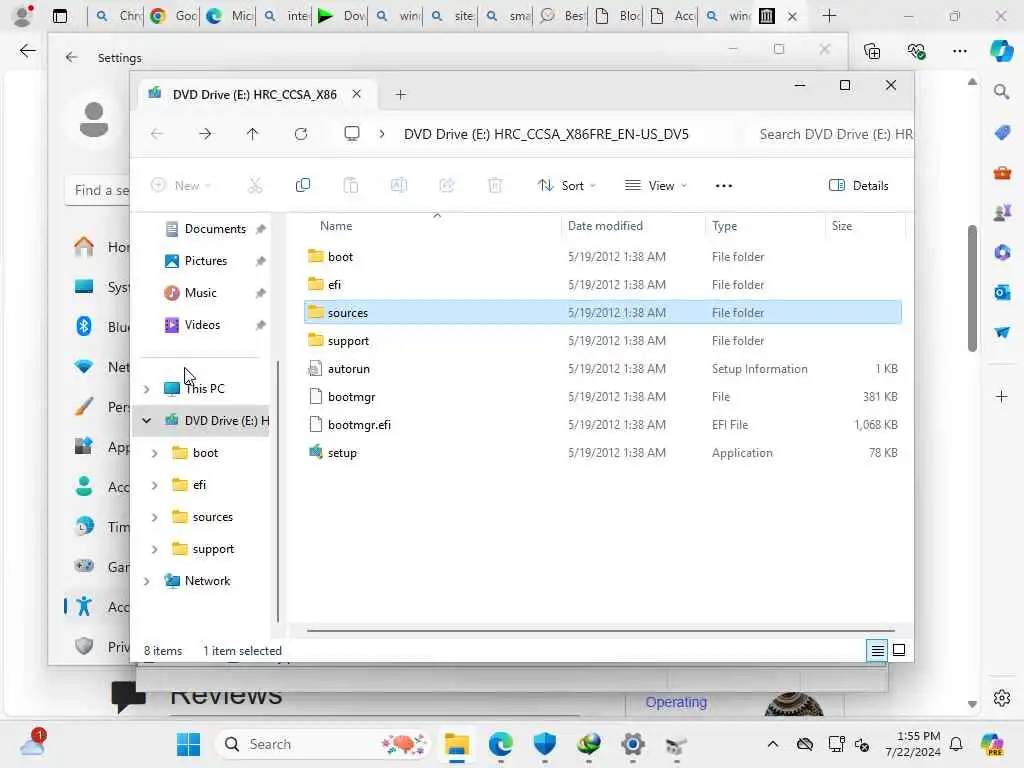Expand the support folder in navigation tree

[x=155, y=549]
